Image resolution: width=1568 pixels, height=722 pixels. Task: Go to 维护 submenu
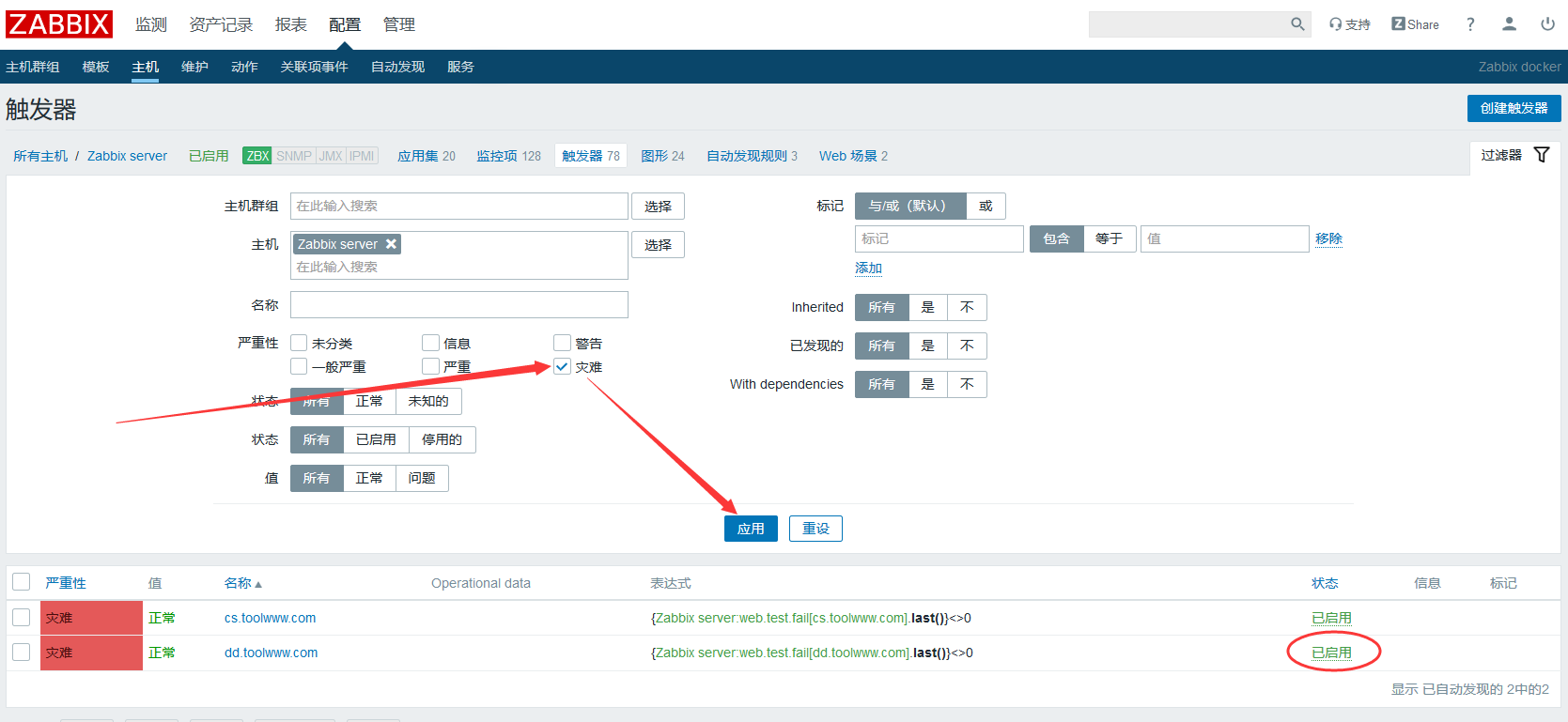click(x=194, y=67)
